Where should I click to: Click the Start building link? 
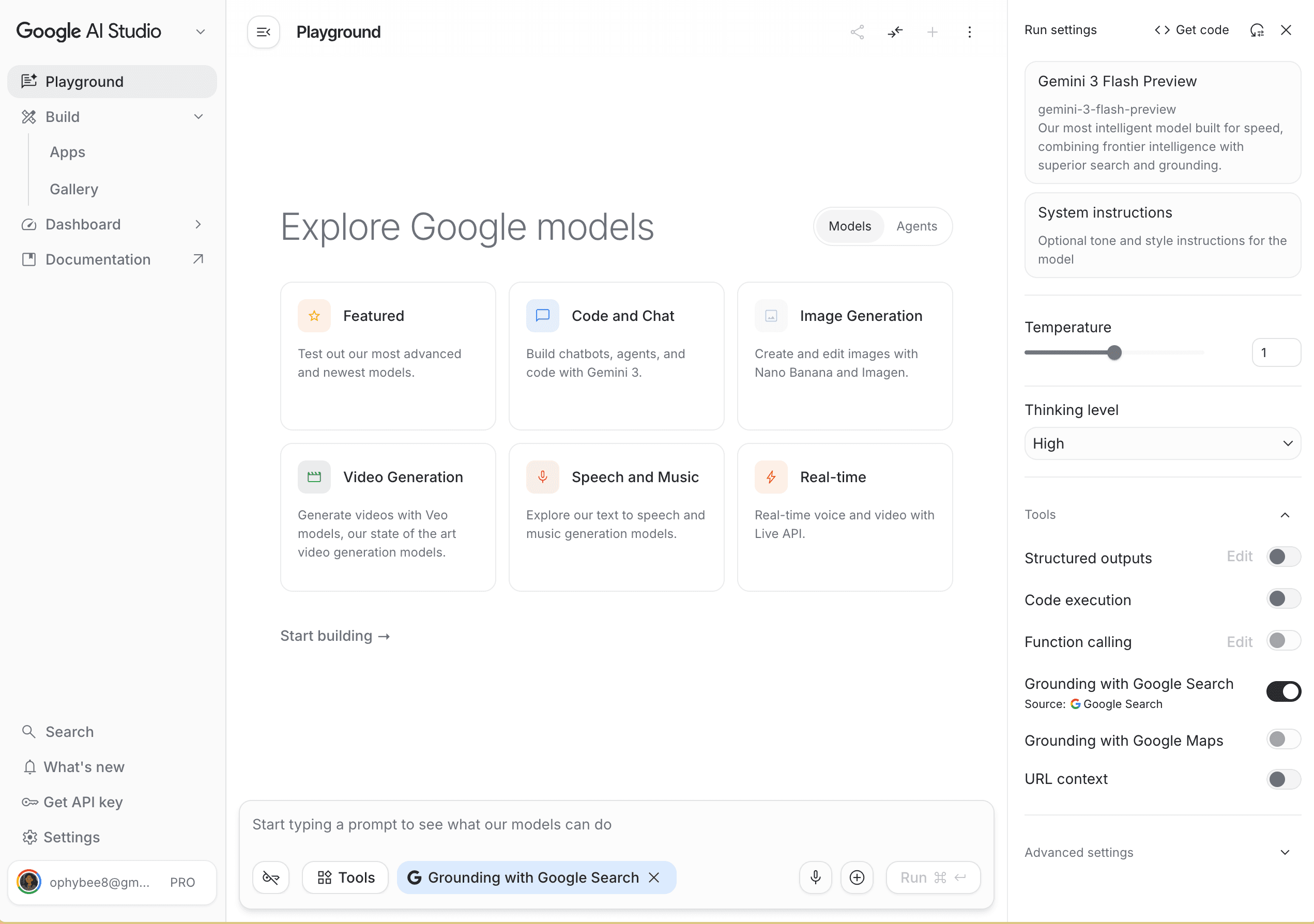pos(335,636)
